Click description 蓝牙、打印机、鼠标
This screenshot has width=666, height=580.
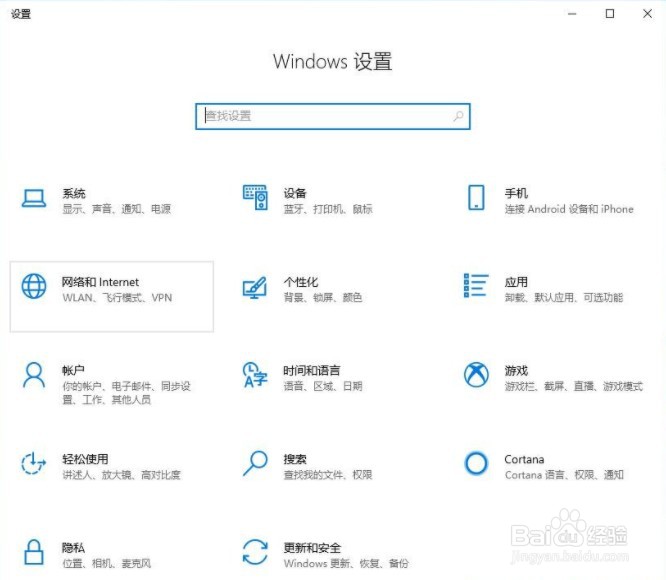click(328, 209)
